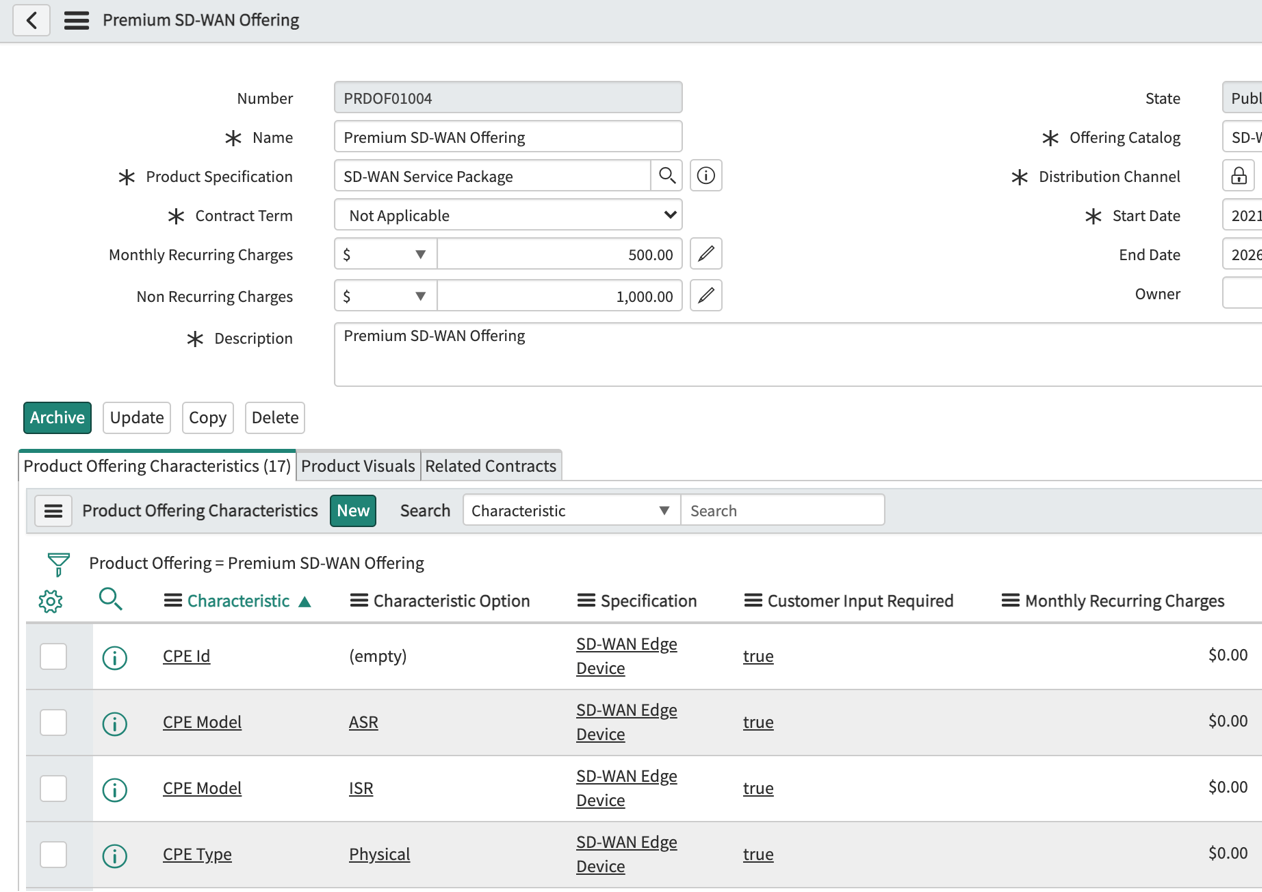Image resolution: width=1262 pixels, height=892 pixels.
Task: Open the header hamburger context menu
Action: tap(76, 20)
